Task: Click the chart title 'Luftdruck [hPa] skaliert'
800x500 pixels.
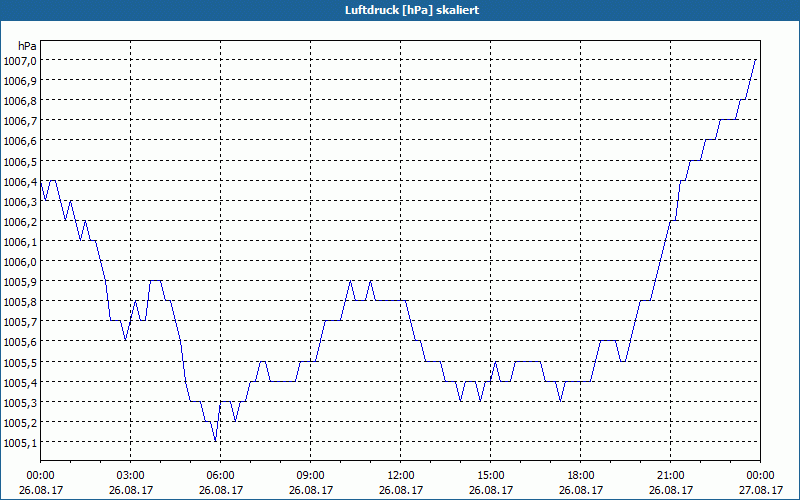Action: pyautogui.click(x=412, y=10)
